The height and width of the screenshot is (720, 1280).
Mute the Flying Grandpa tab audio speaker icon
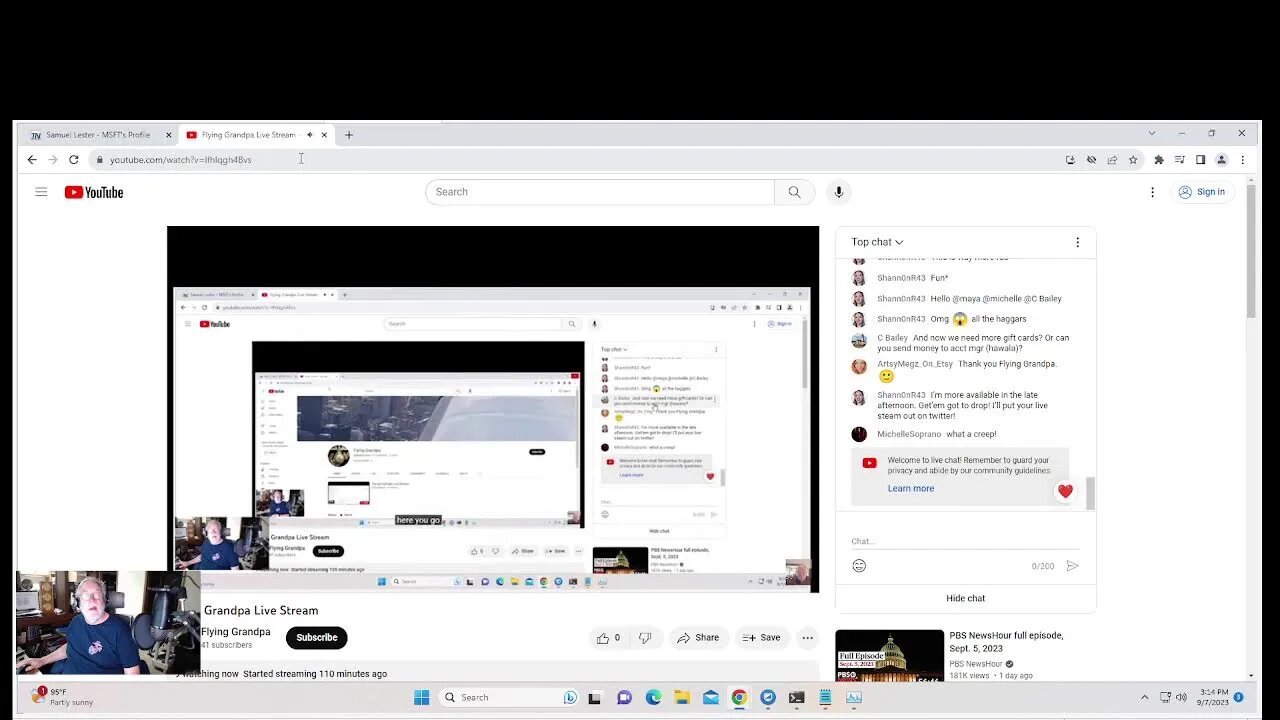(x=309, y=135)
